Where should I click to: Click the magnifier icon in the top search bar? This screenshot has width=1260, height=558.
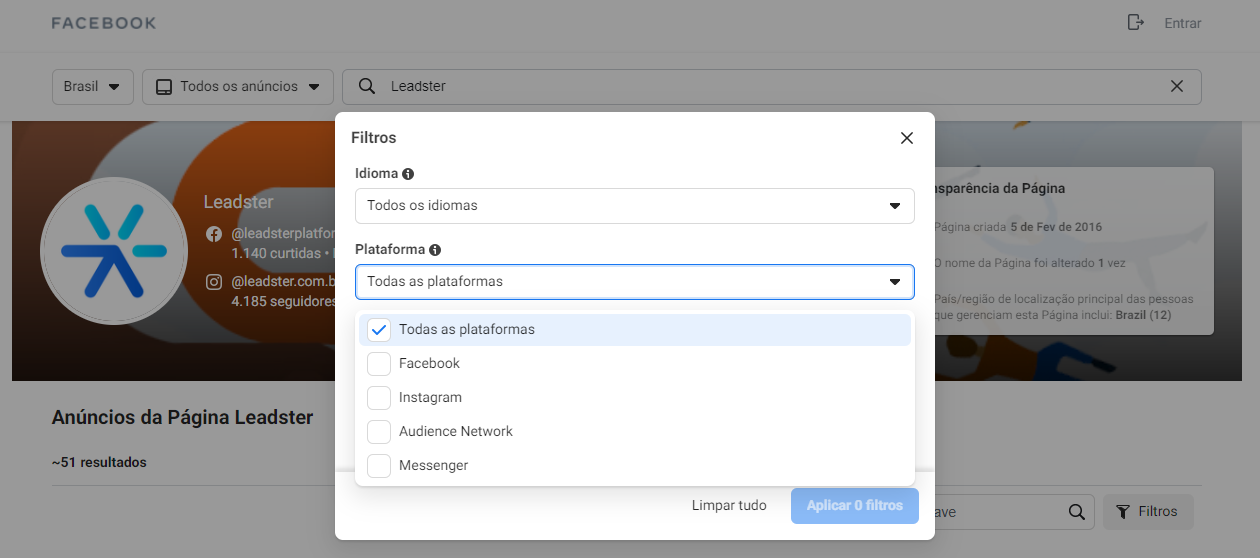tap(367, 86)
